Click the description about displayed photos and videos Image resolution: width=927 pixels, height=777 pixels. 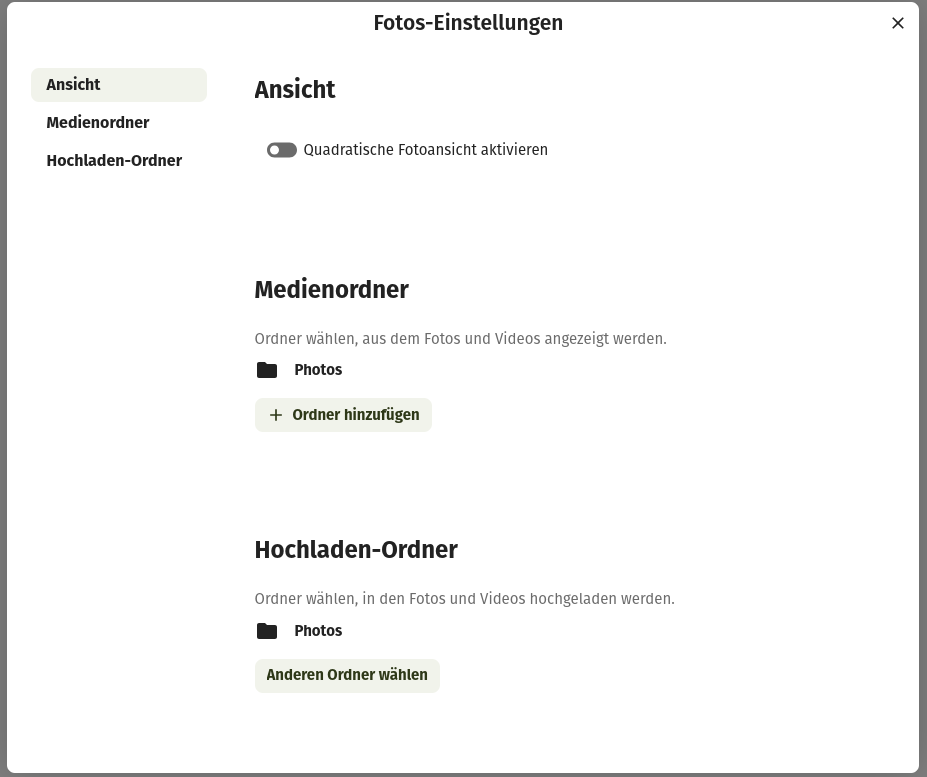[x=460, y=339]
